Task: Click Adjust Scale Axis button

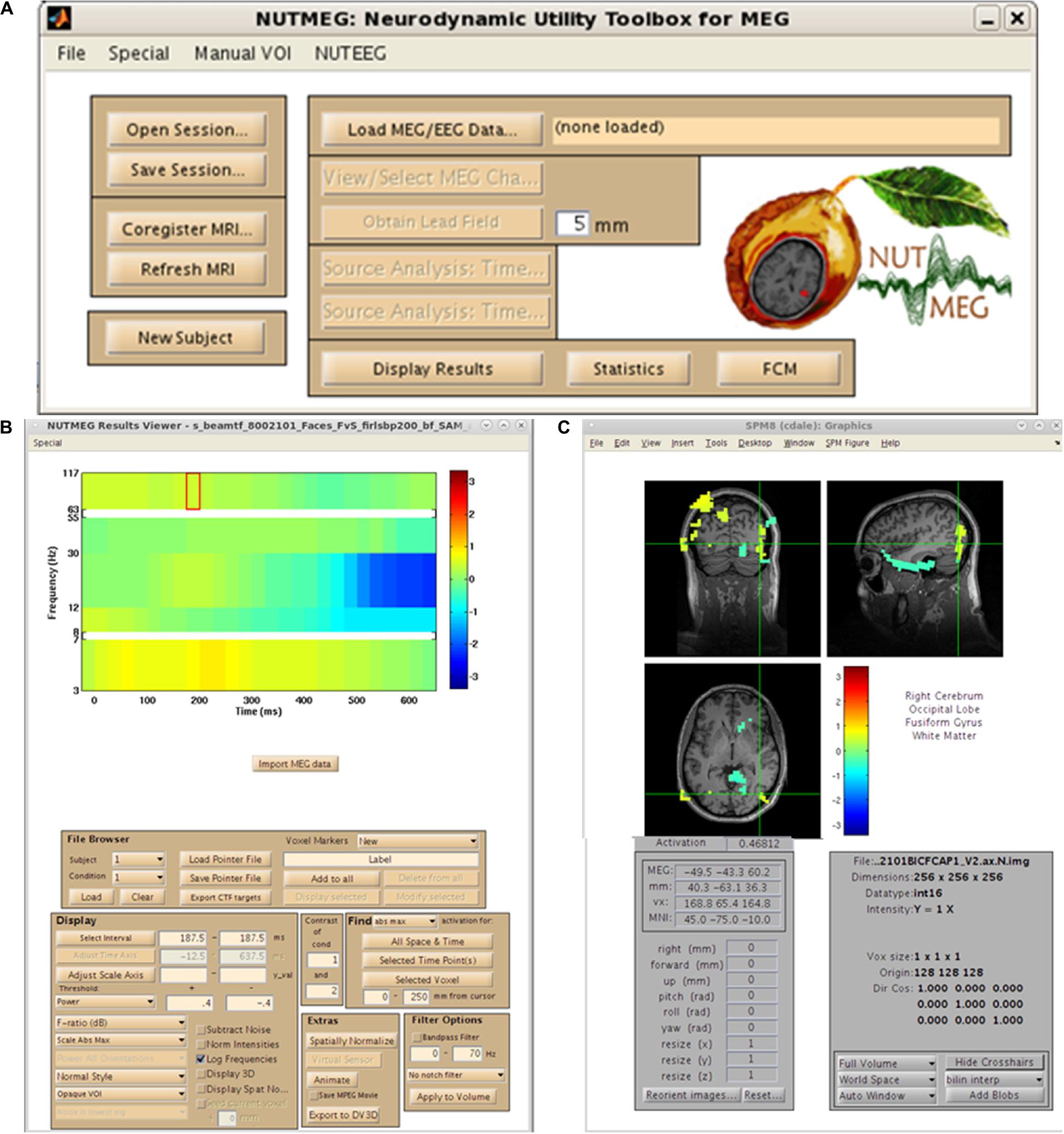Action: point(106,975)
